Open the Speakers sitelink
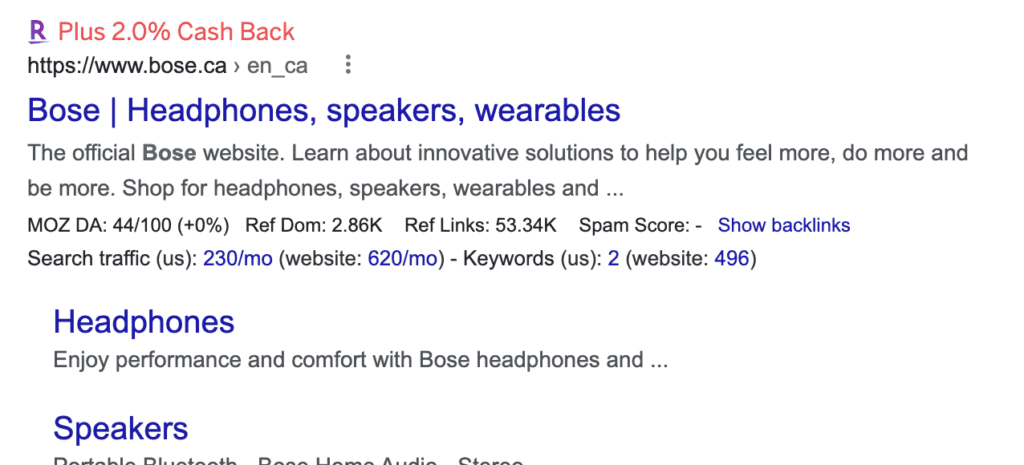1024x465 pixels. pos(120,429)
